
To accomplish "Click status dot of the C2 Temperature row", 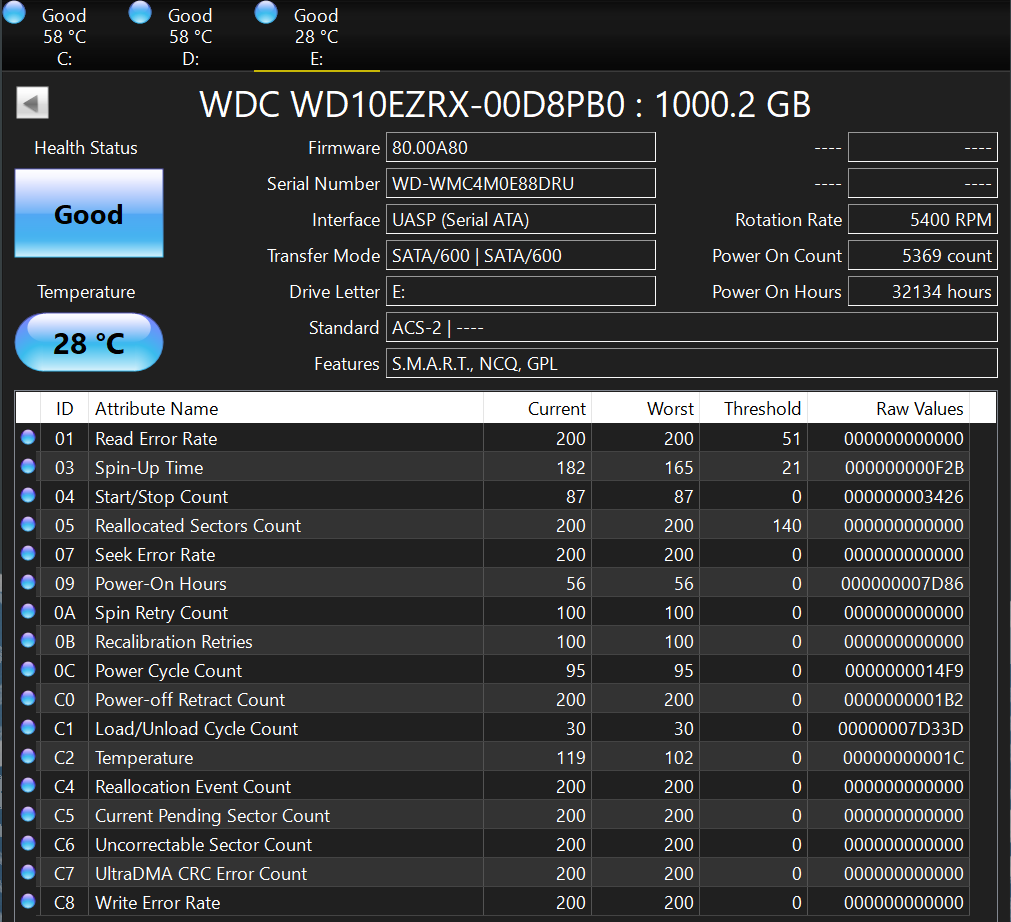I will coord(28,756).
